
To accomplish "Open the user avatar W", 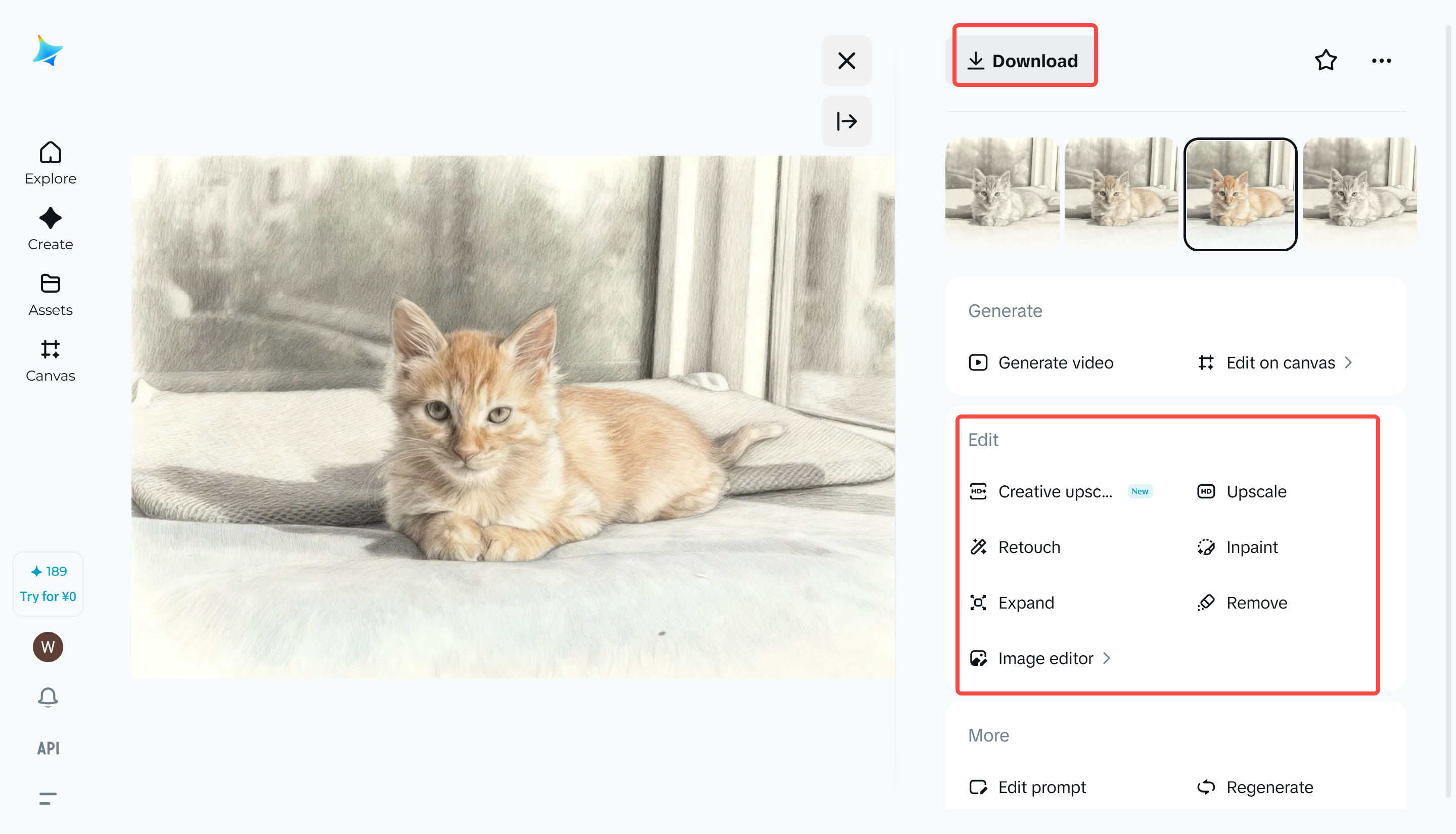I will coord(48,647).
